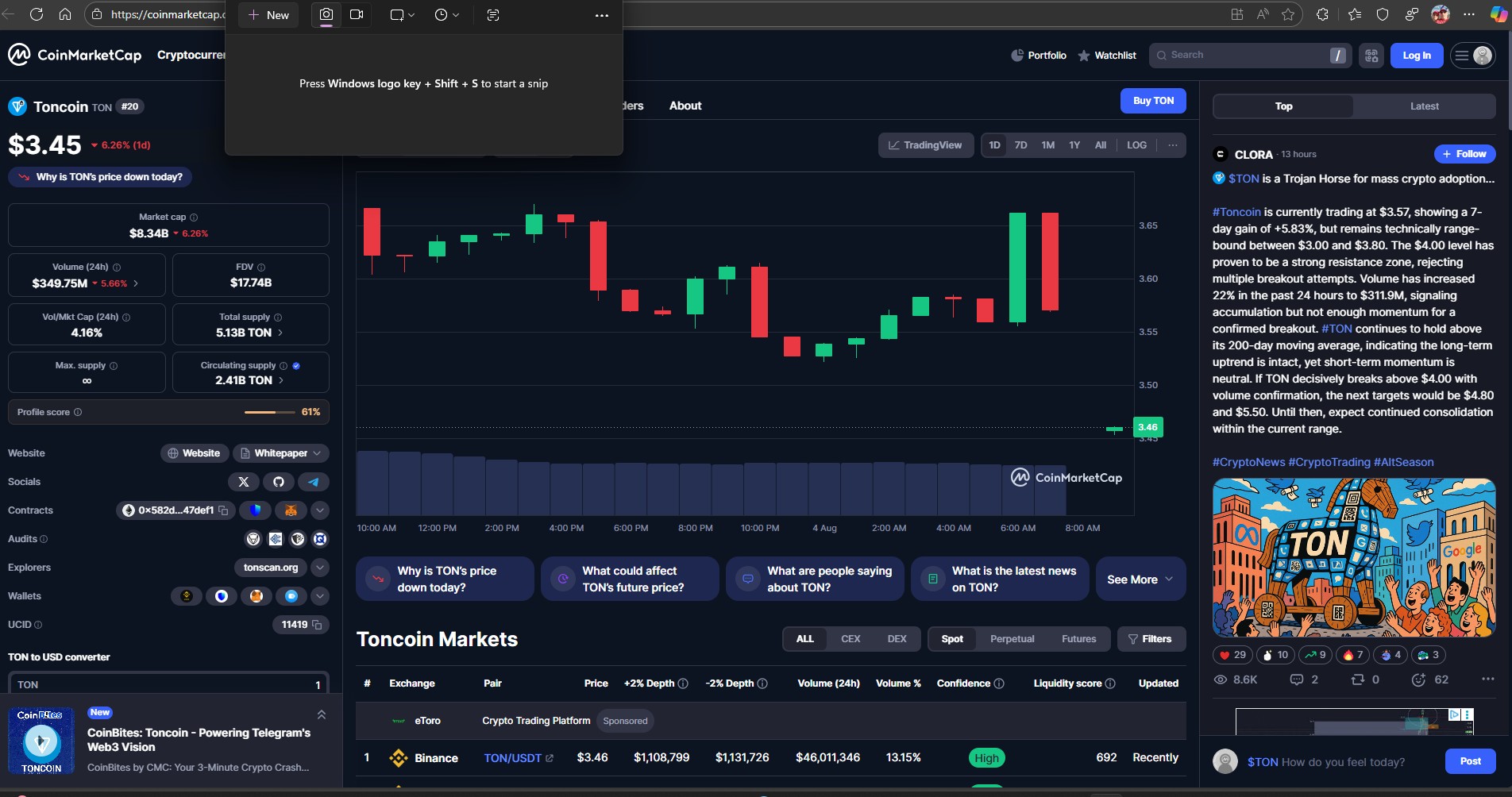
Task: Open the more options dots on CLORA post
Action: coord(1488,680)
